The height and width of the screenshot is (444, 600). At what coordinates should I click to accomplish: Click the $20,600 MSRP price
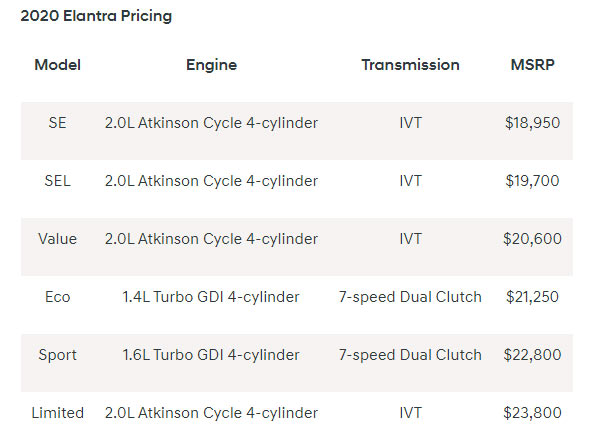[532, 239]
